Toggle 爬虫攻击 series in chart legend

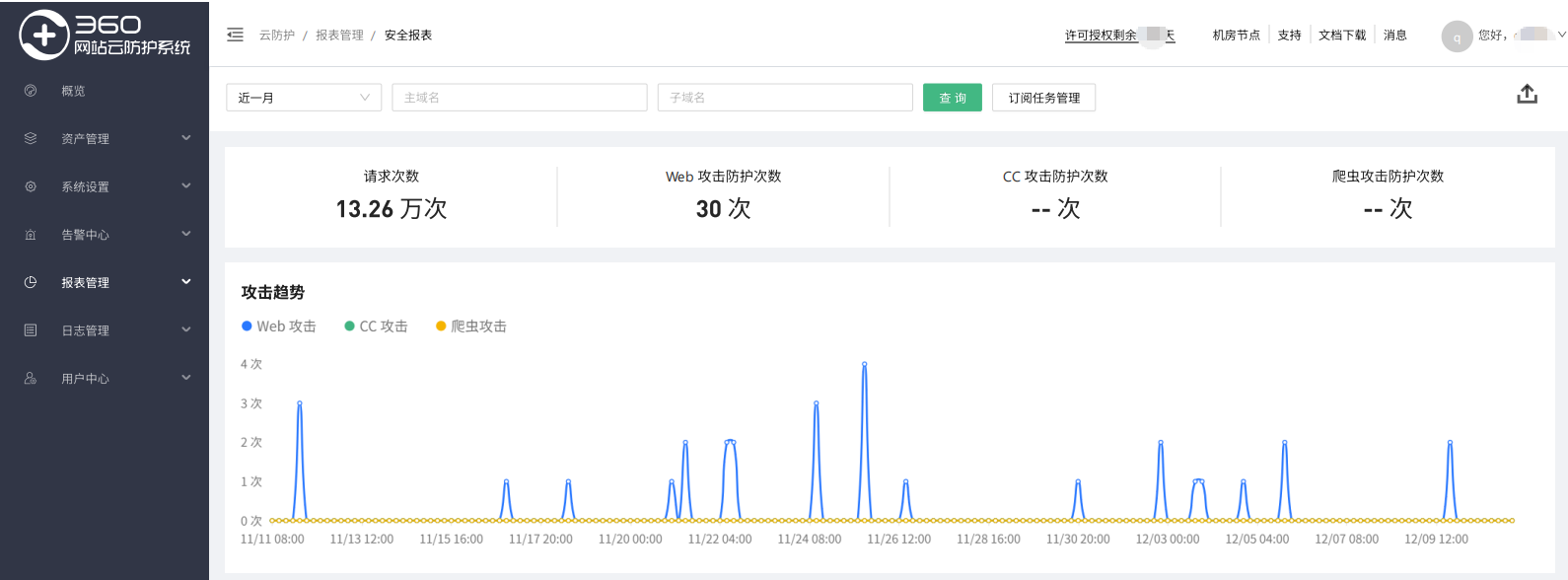pyautogui.click(x=471, y=326)
